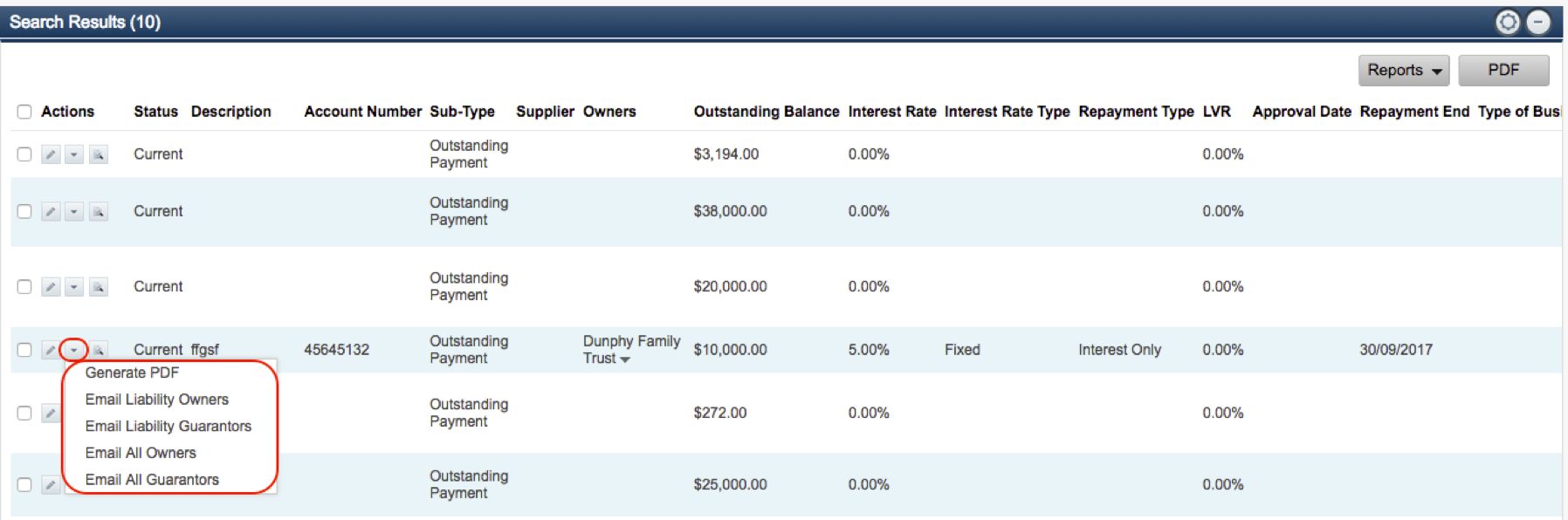Tick checkbox for the $25,000.00 row
1568x520 pixels.
pyautogui.click(x=24, y=485)
